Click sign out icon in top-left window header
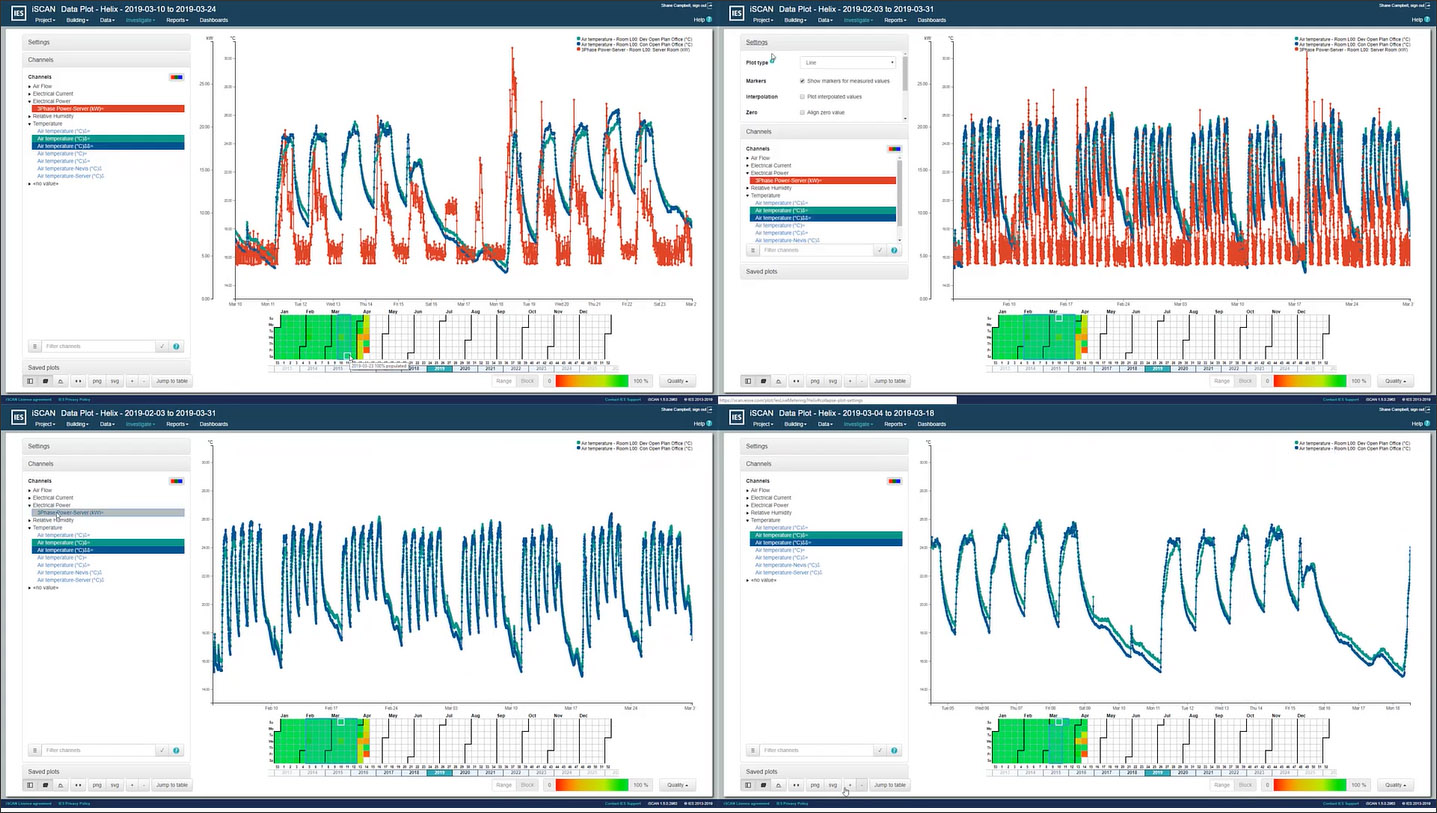 click(708, 6)
